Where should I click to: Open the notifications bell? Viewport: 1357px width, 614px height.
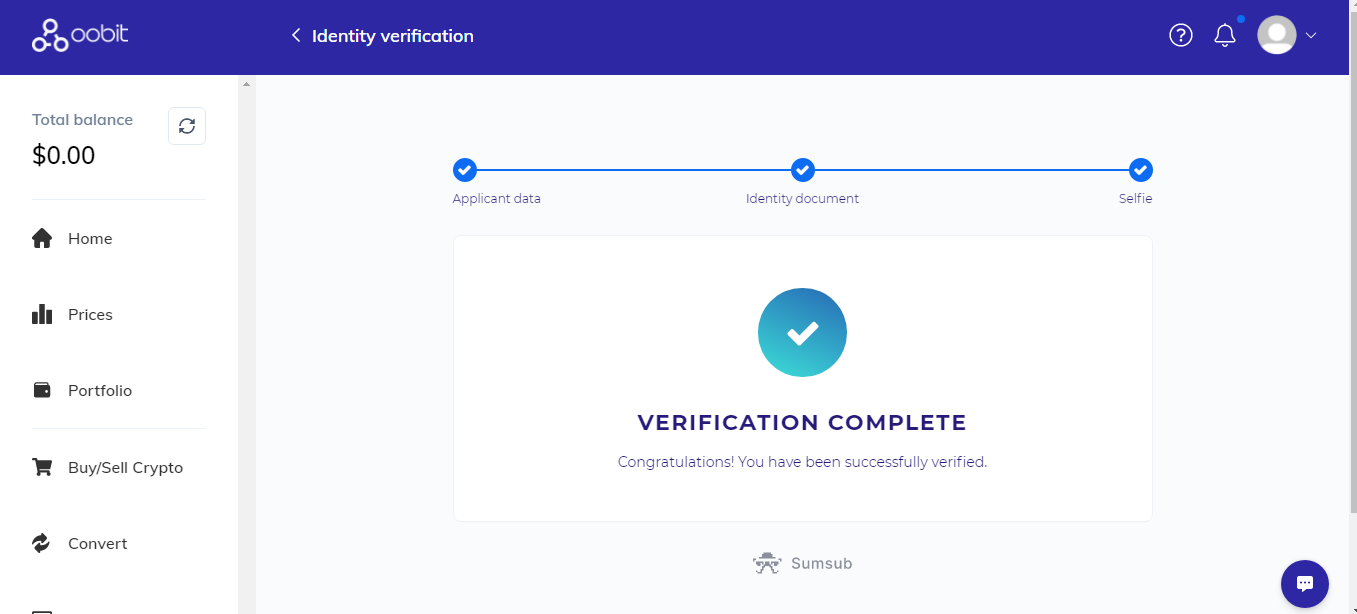click(1225, 36)
